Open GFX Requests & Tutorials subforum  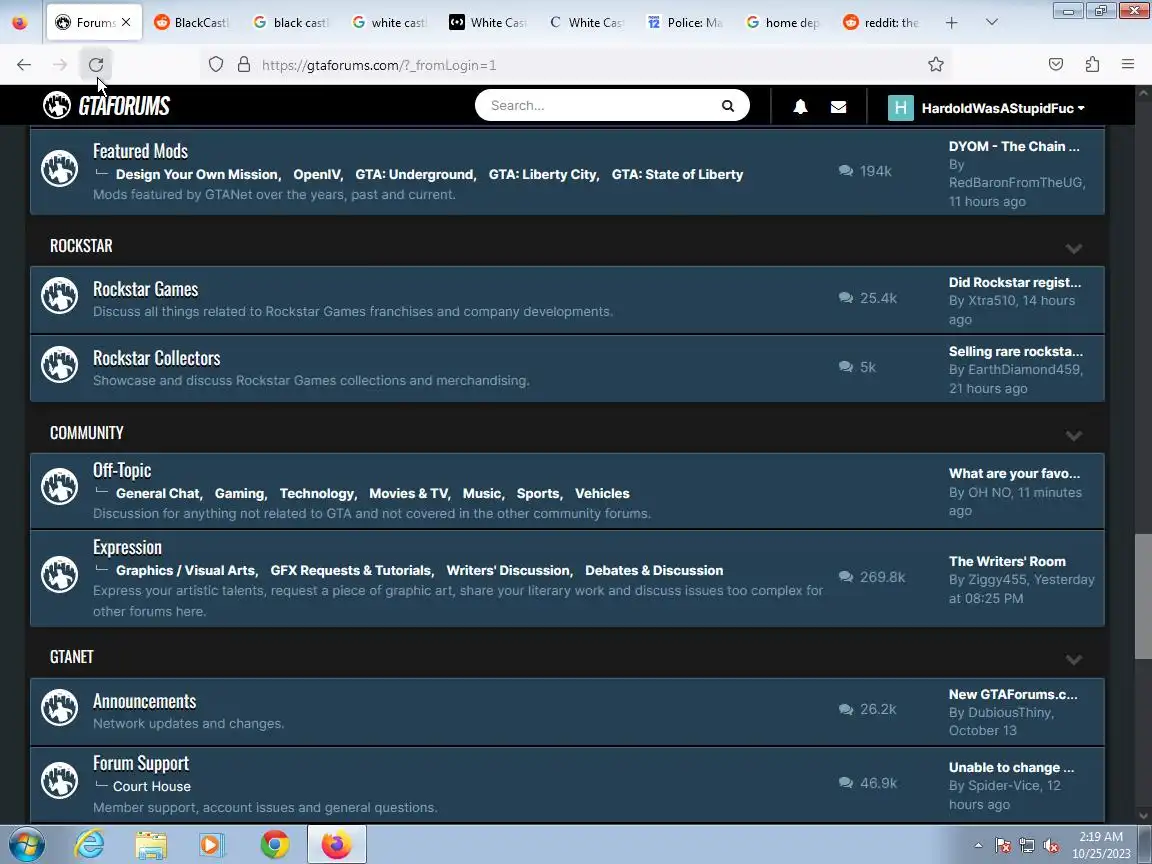[x=352, y=570]
